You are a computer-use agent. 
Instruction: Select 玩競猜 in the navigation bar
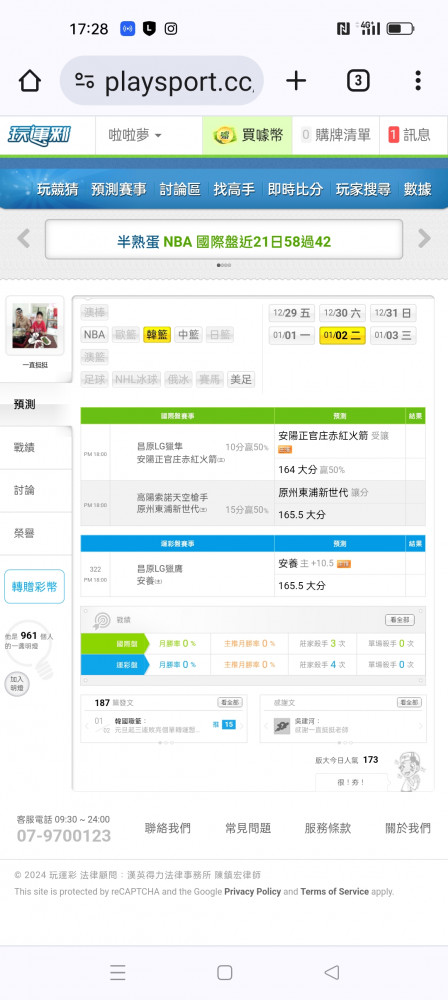point(57,189)
